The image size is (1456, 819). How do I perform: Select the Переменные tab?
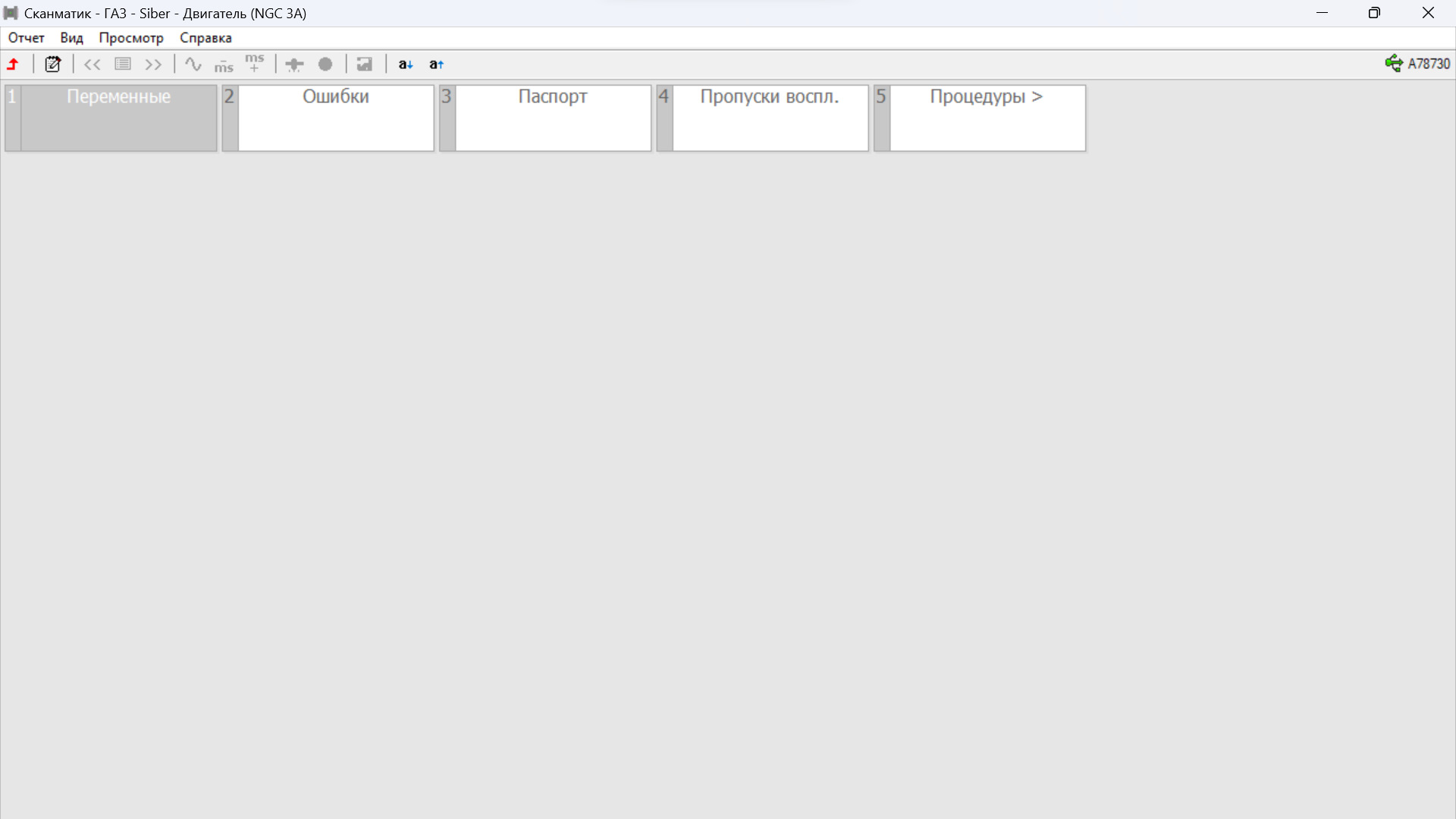[111, 118]
